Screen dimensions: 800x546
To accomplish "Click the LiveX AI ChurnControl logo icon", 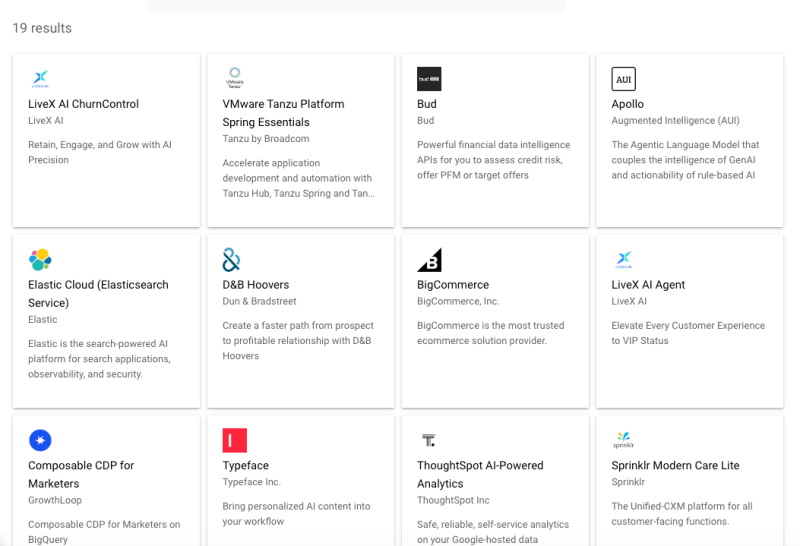I will [40, 79].
